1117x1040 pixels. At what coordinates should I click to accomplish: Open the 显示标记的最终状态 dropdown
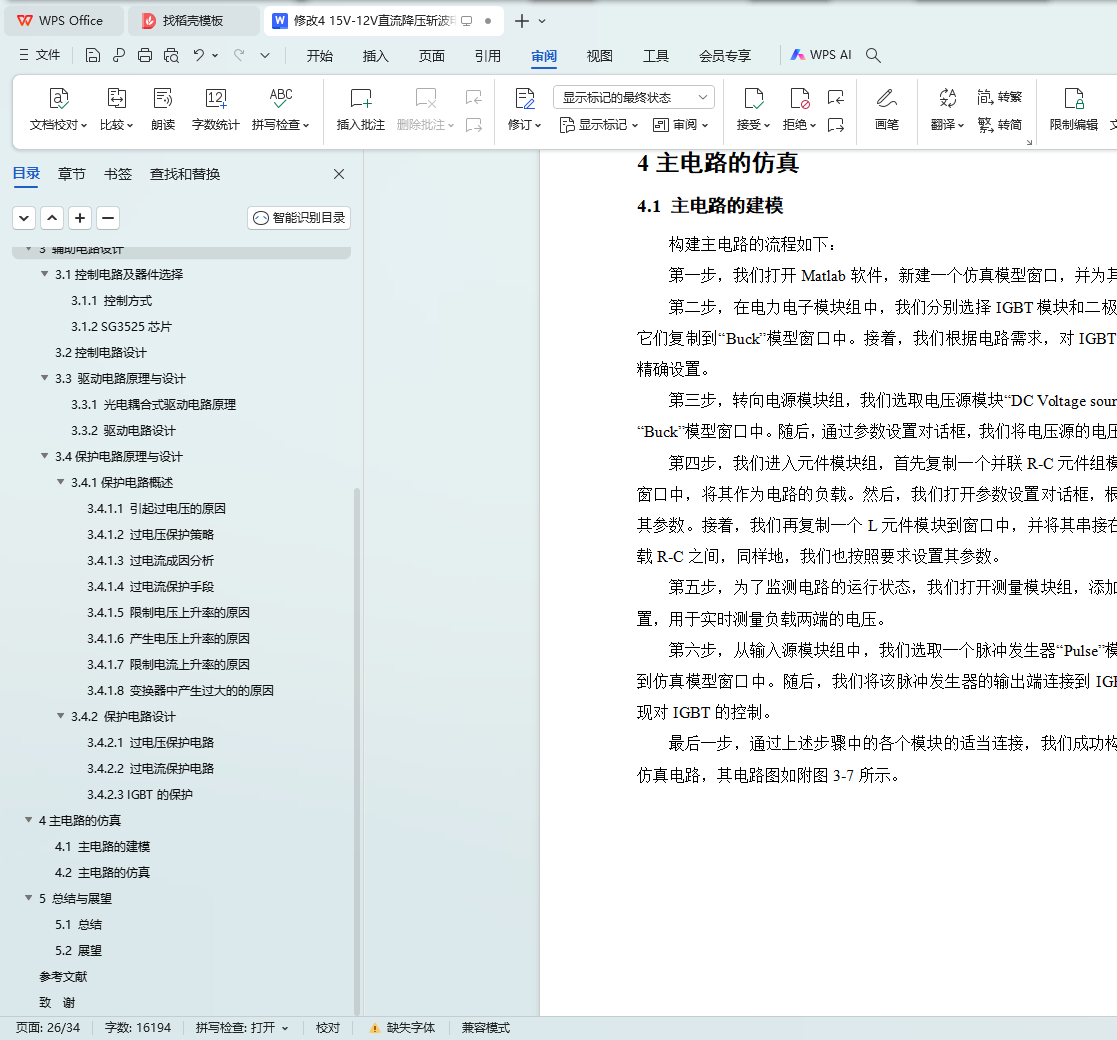633,97
